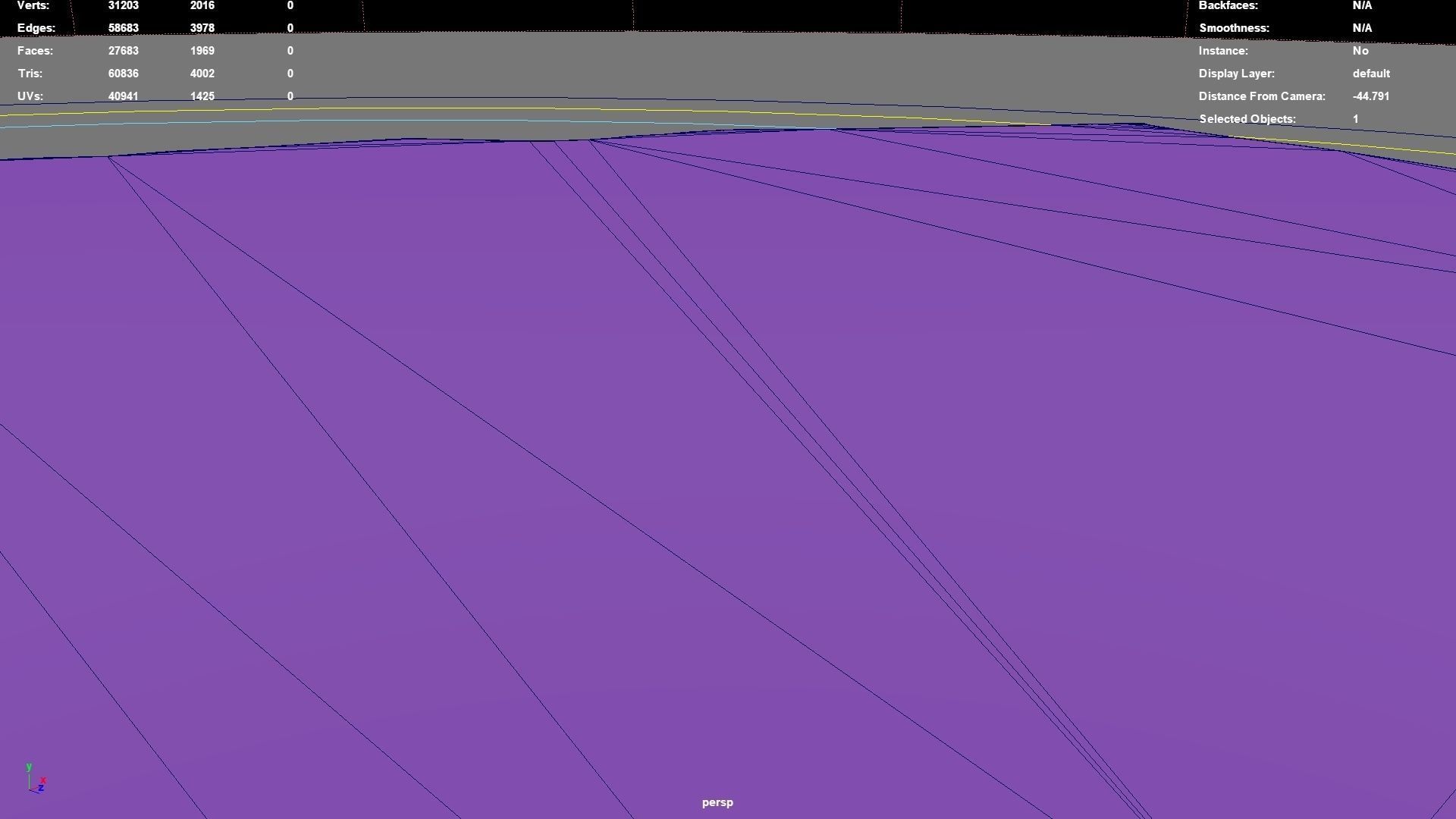Click the Display Layer HUD label
The image size is (1456, 819).
click(1236, 74)
